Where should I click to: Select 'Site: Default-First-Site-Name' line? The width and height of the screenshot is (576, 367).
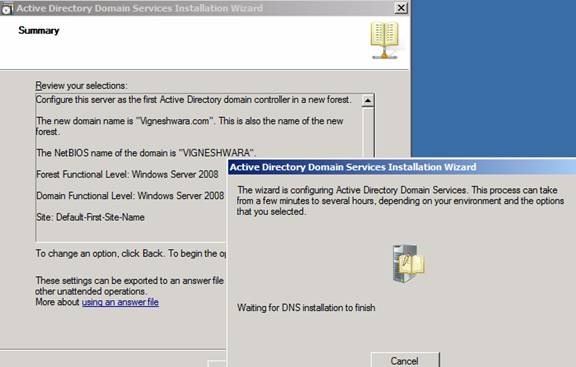90,217
